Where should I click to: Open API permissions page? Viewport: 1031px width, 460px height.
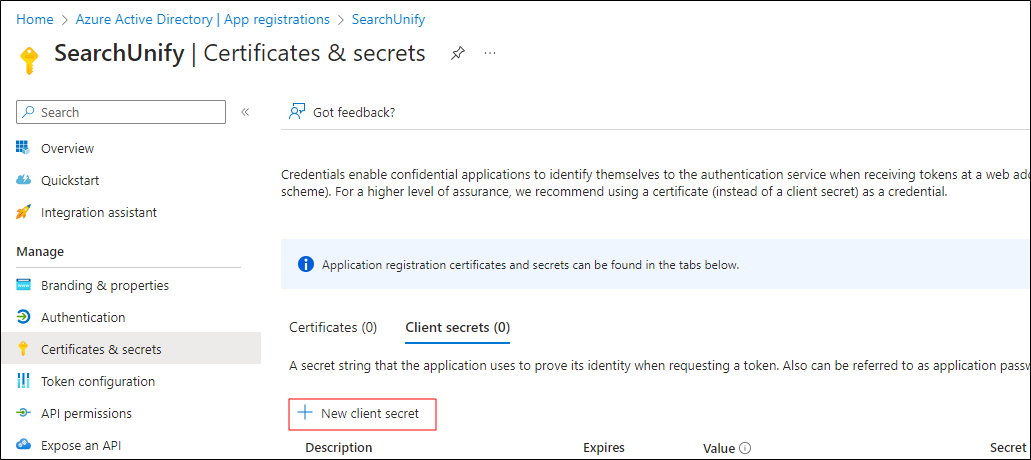click(86, 413)
